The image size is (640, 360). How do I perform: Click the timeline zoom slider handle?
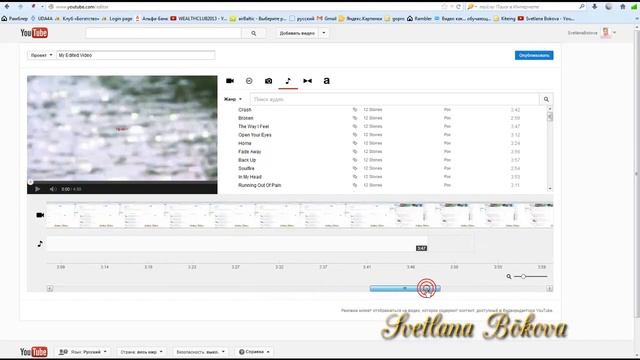pyautogui.click(x=523, y=277)
